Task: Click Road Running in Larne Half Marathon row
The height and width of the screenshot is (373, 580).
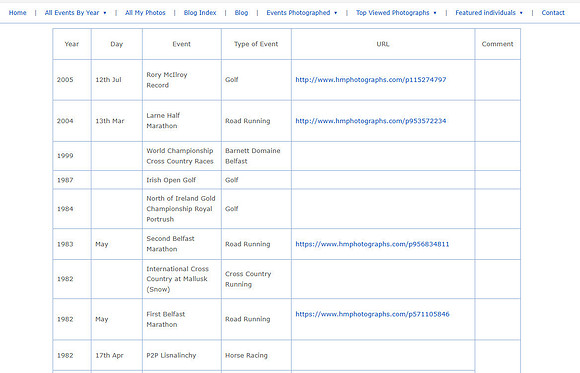Action: 256,121
